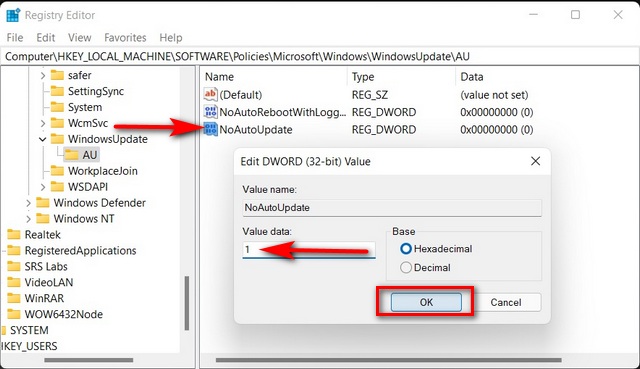Image resolution: width=640 pixels, height=369 pixels.
Task: Click the Windows NT folder icon
Action: coord(43,218)
